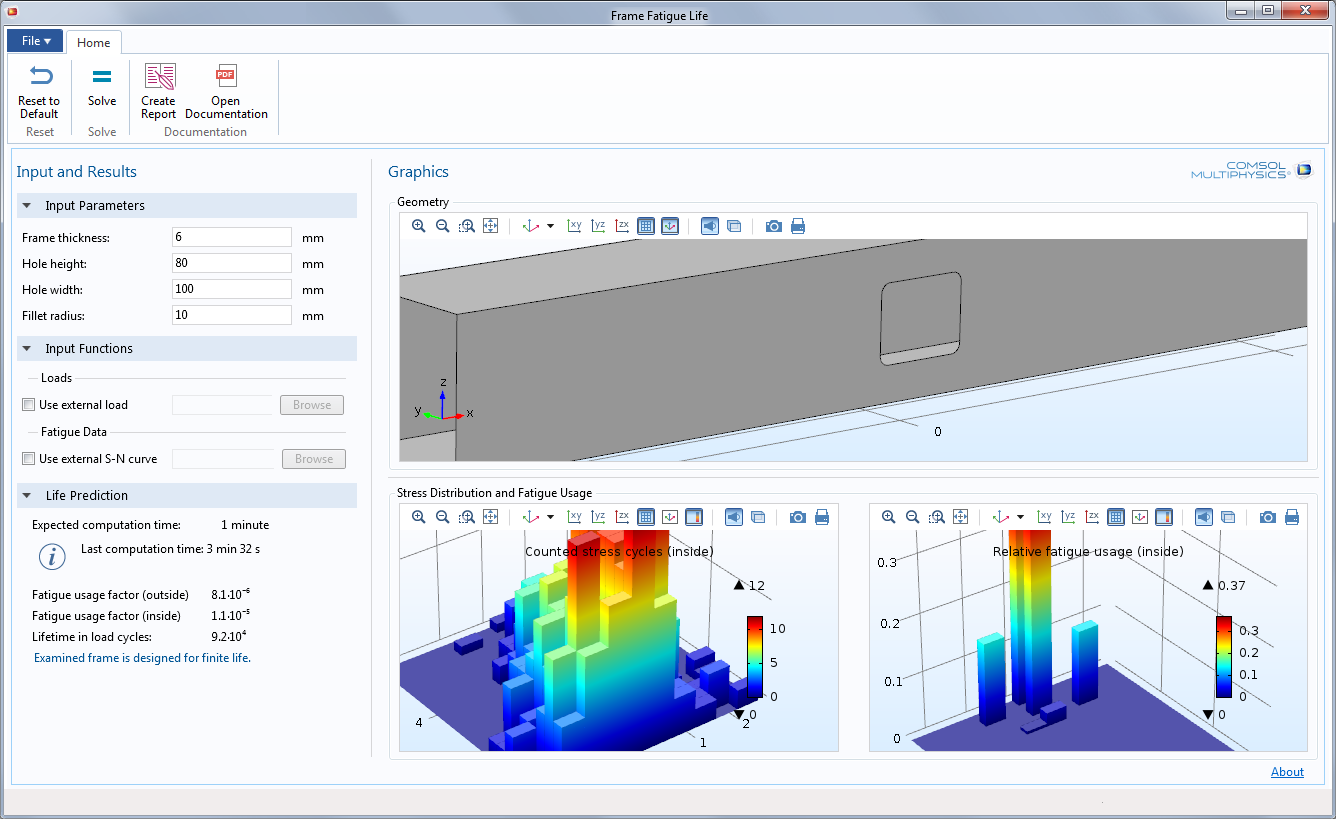The image size is (1336, 819).
Task: Zoom in on Relative fatigue usage plot
Action: tap(889, 517)
